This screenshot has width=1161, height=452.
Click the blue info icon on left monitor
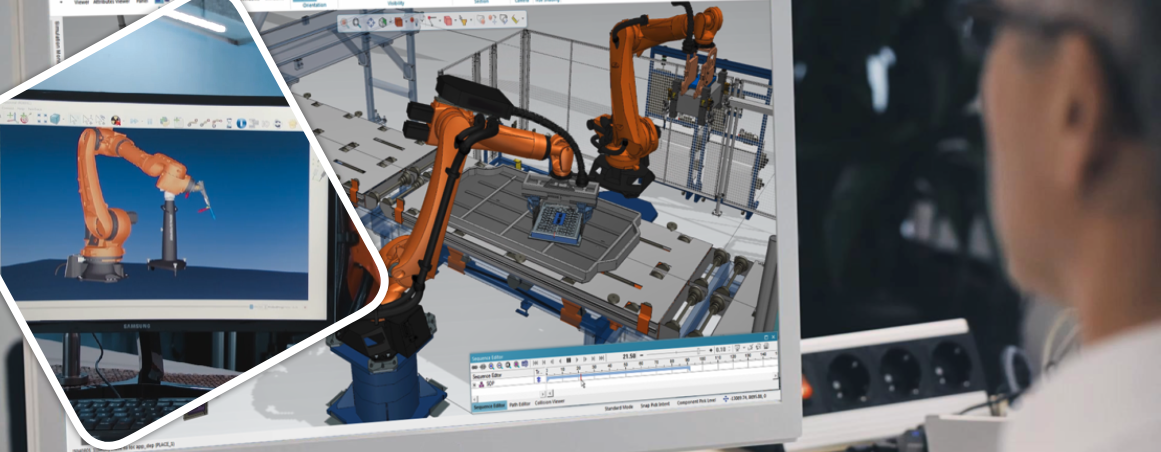tap(241, 123)
